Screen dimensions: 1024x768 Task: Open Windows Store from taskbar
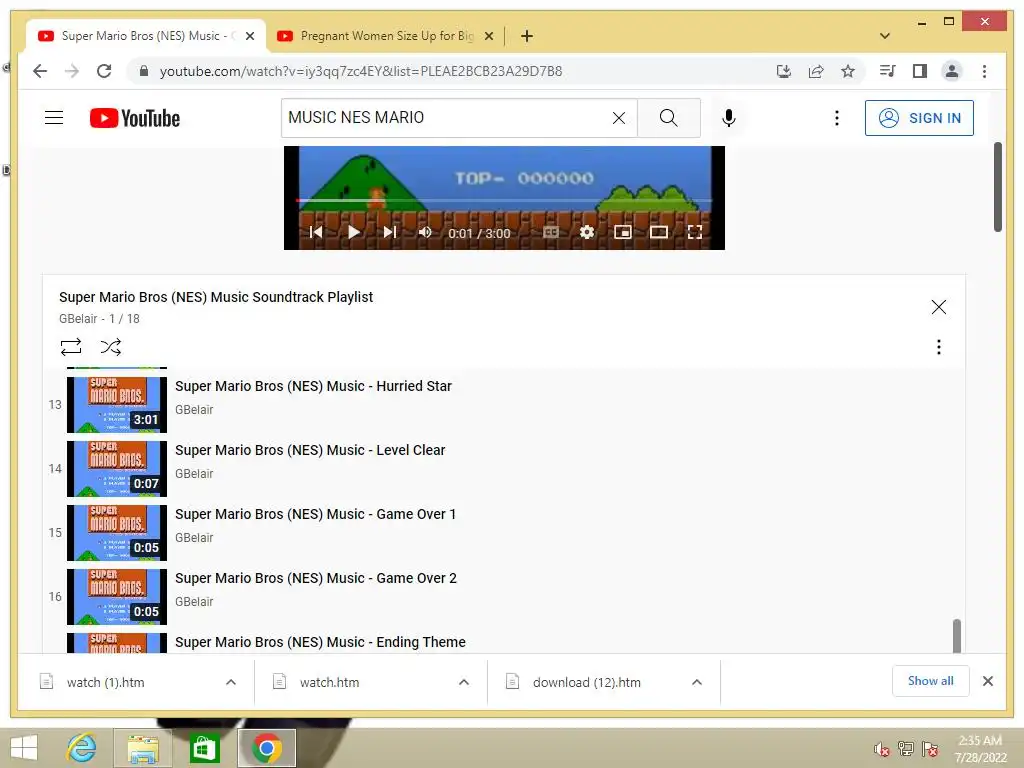204,748
